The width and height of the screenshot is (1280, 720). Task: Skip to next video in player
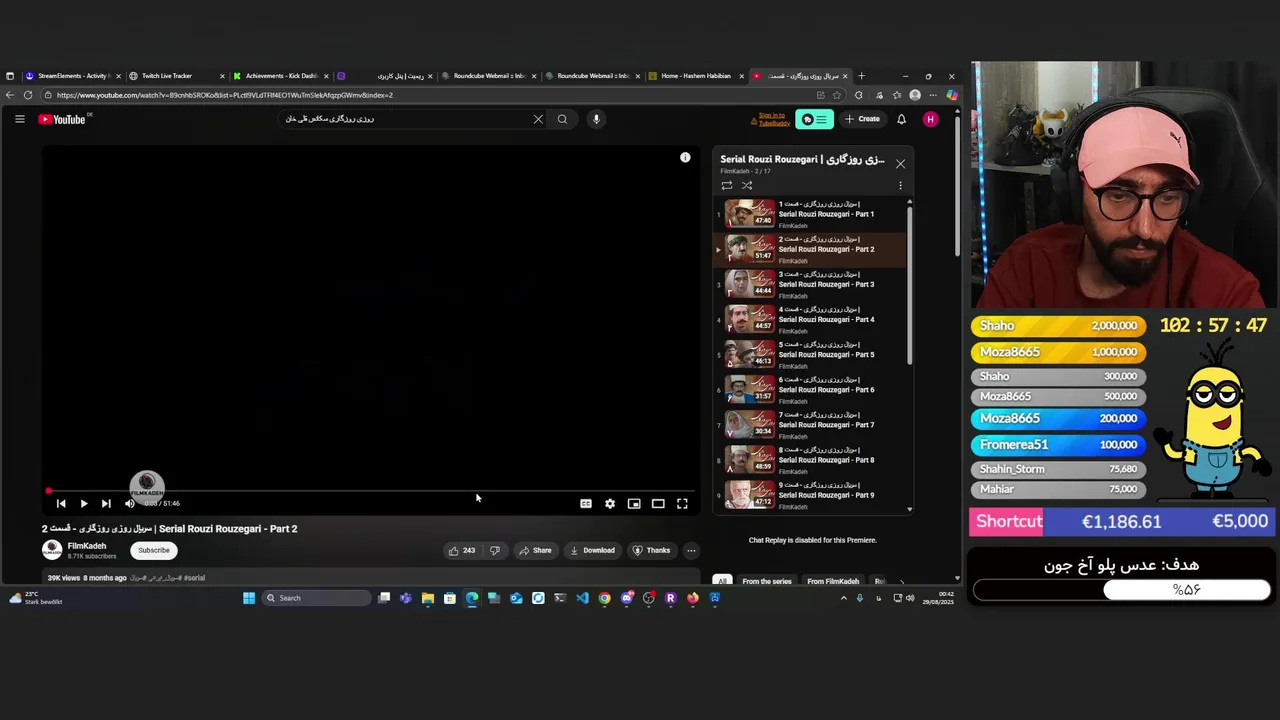[106, 504]
